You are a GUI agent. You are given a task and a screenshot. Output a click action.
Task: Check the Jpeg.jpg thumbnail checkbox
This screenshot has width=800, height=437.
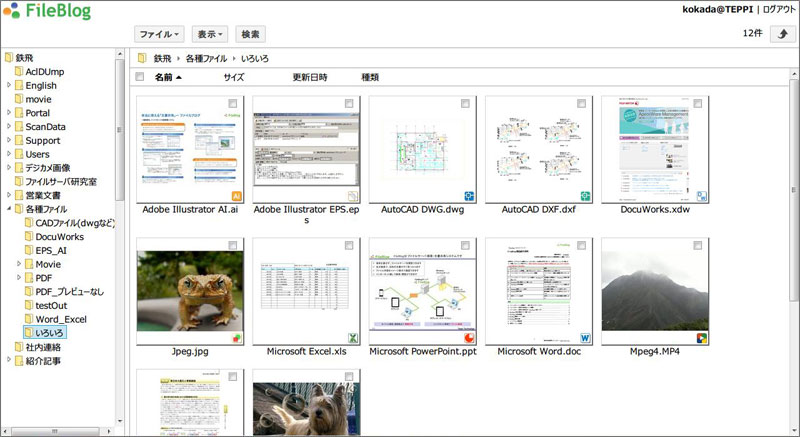coord(233,246)
